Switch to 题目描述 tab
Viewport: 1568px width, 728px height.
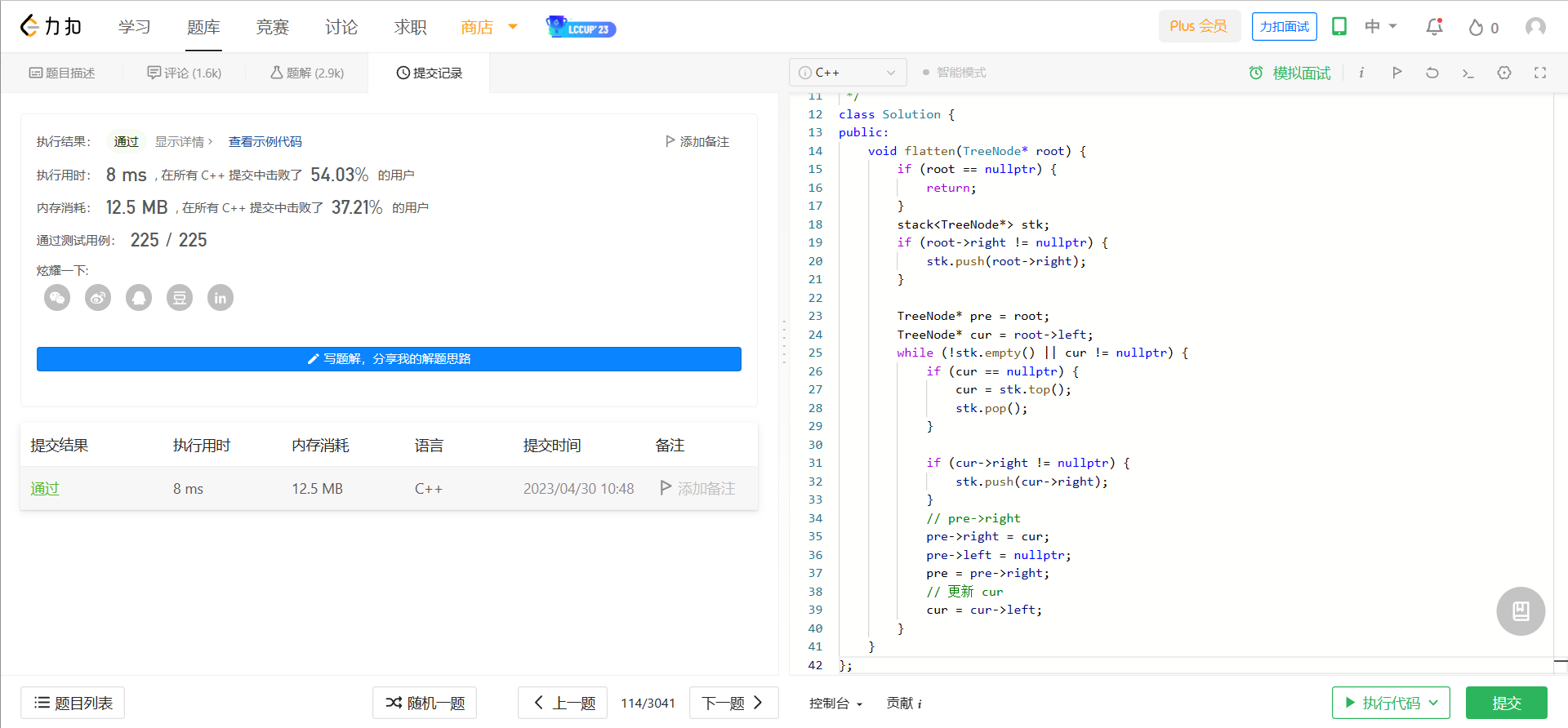click(62, 73)
